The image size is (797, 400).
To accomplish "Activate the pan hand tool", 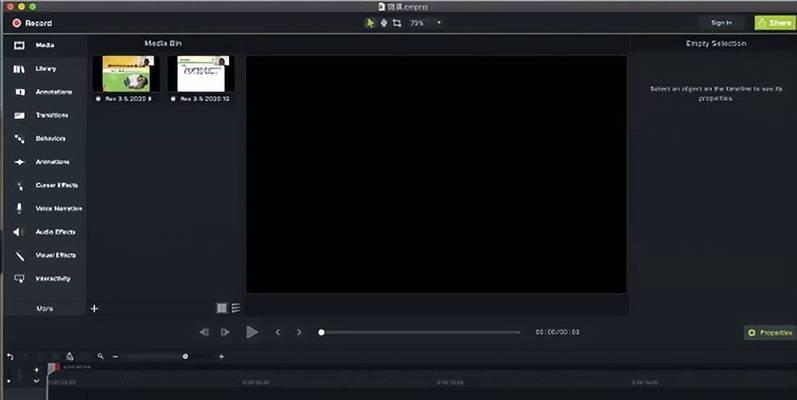I will click(384, 23).
